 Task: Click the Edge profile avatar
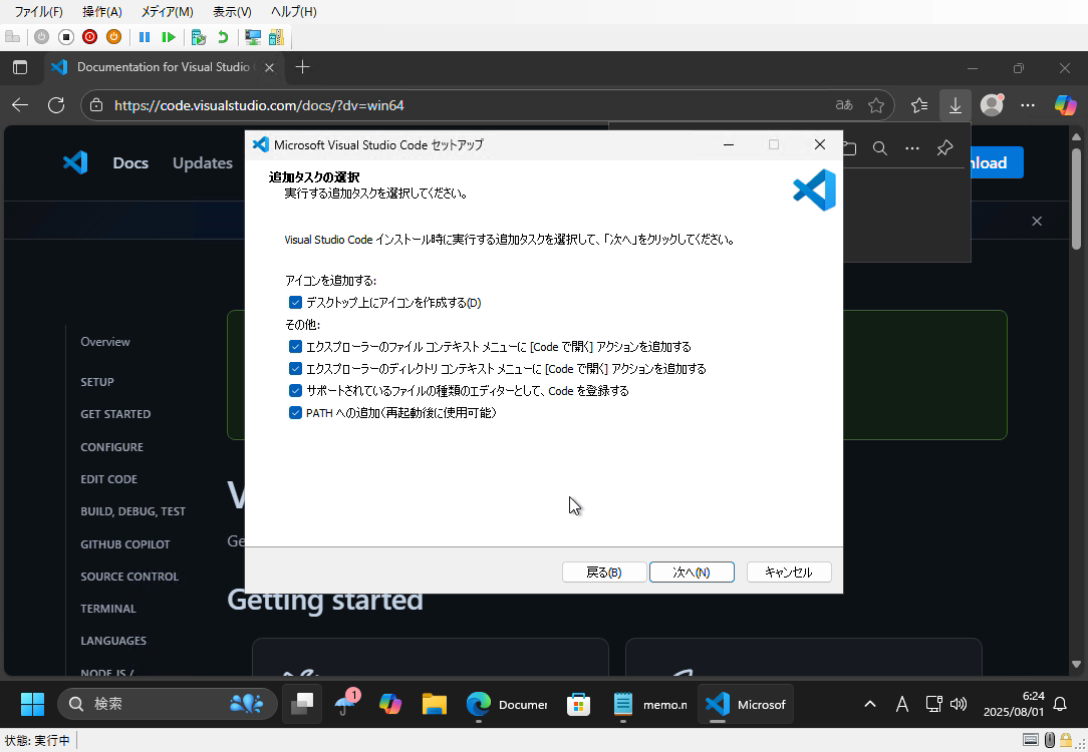pyautogui.click(x=992, y=105)
